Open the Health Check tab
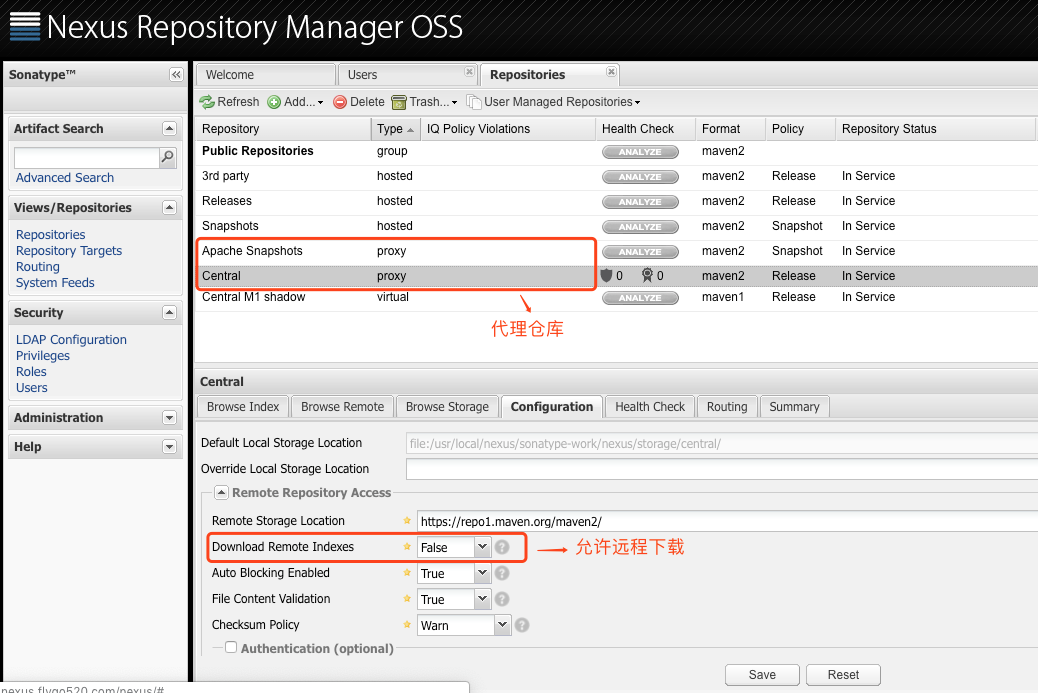The width and height of the screenshot is (1038, 693). pos(650,406)
